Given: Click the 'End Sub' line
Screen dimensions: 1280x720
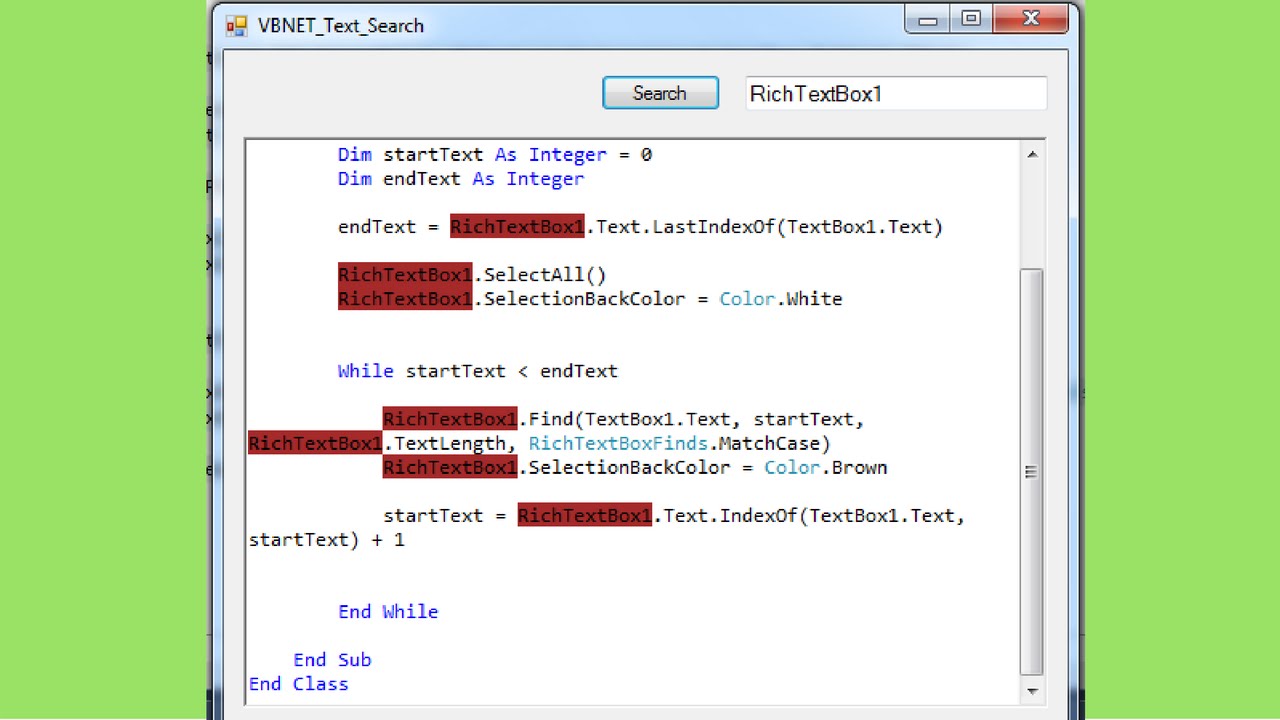Looking at the screenshot, I should click(332, 660).
